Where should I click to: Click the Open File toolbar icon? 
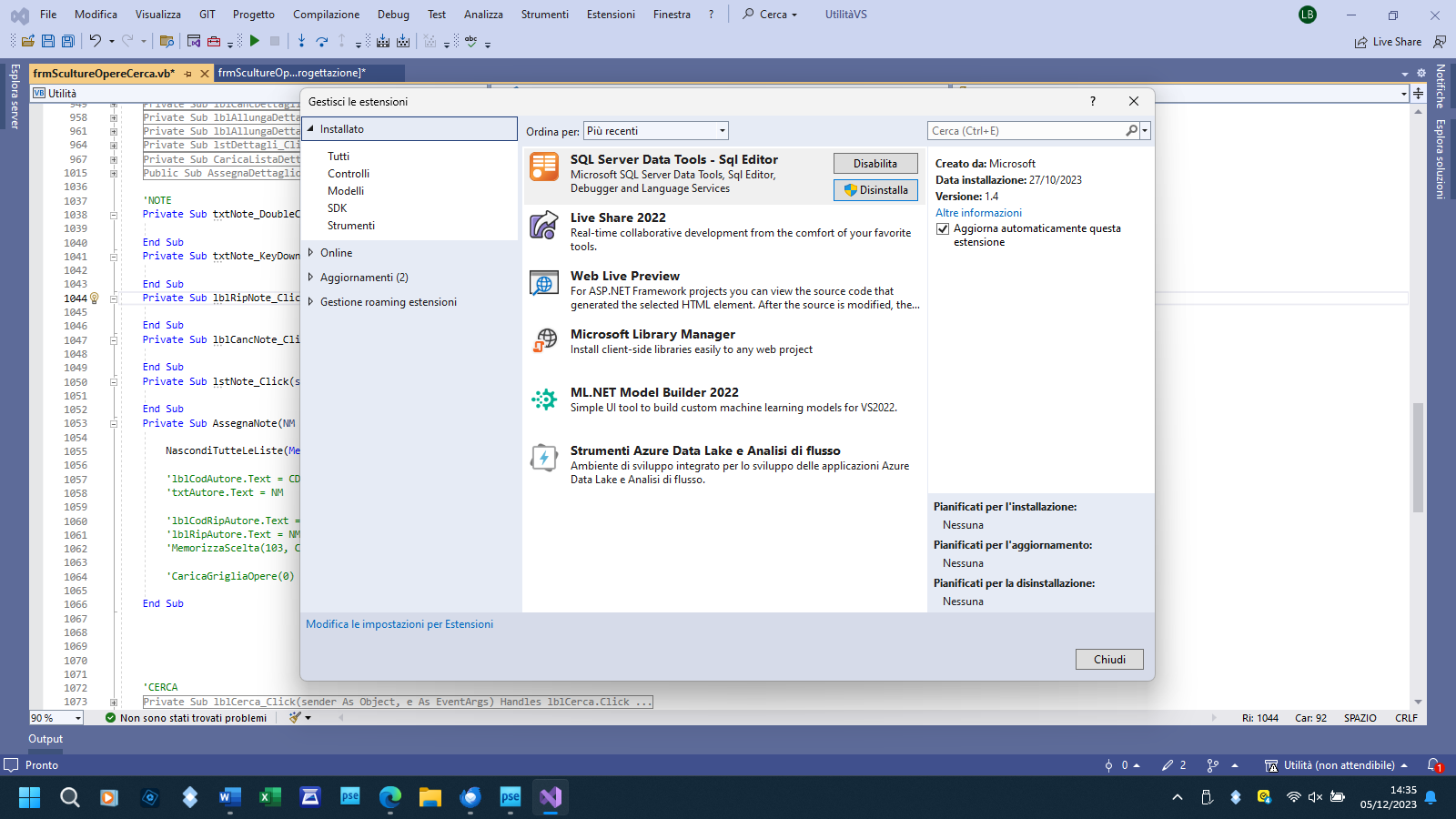tap(28, 41)
